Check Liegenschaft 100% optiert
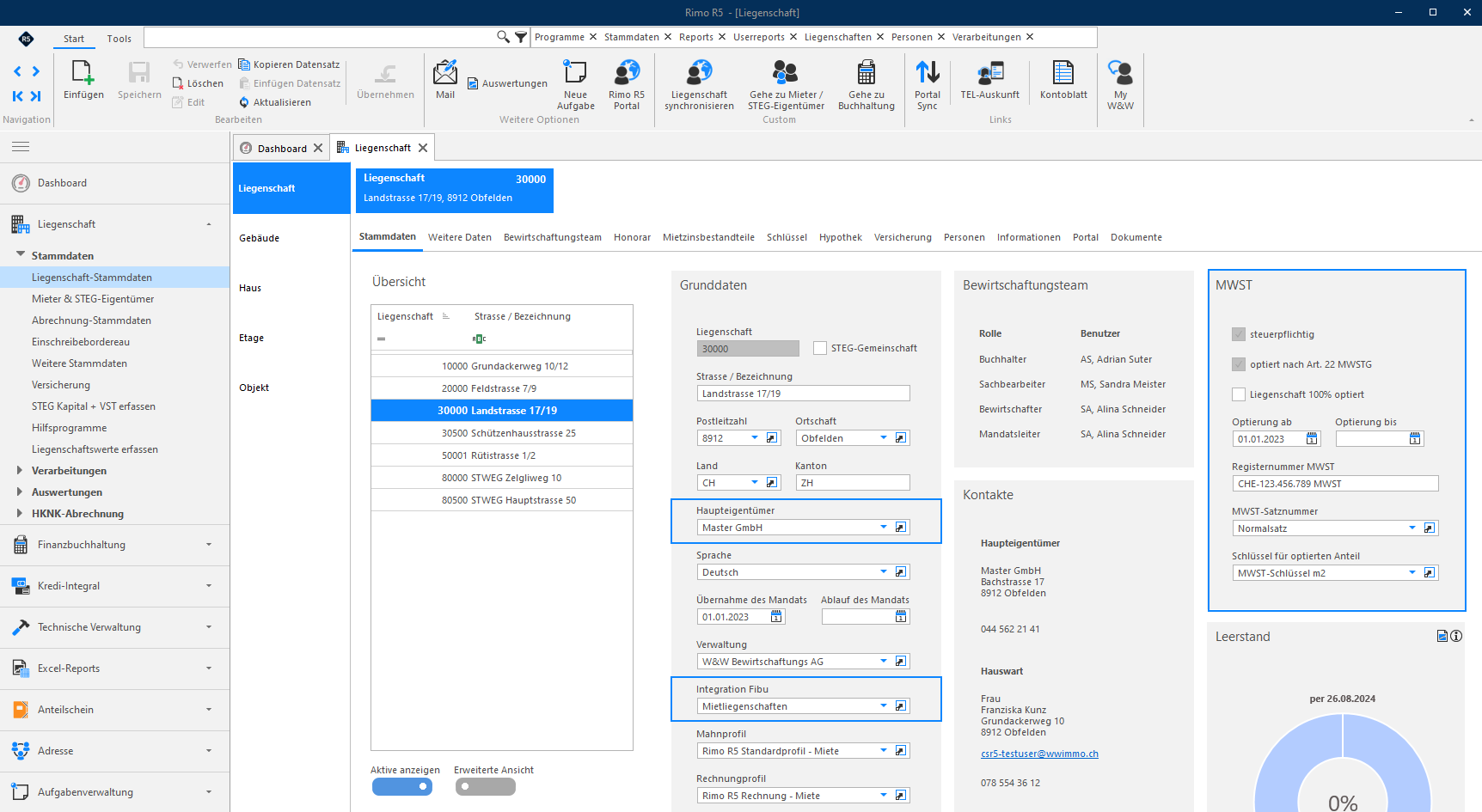 point(1239,394)
